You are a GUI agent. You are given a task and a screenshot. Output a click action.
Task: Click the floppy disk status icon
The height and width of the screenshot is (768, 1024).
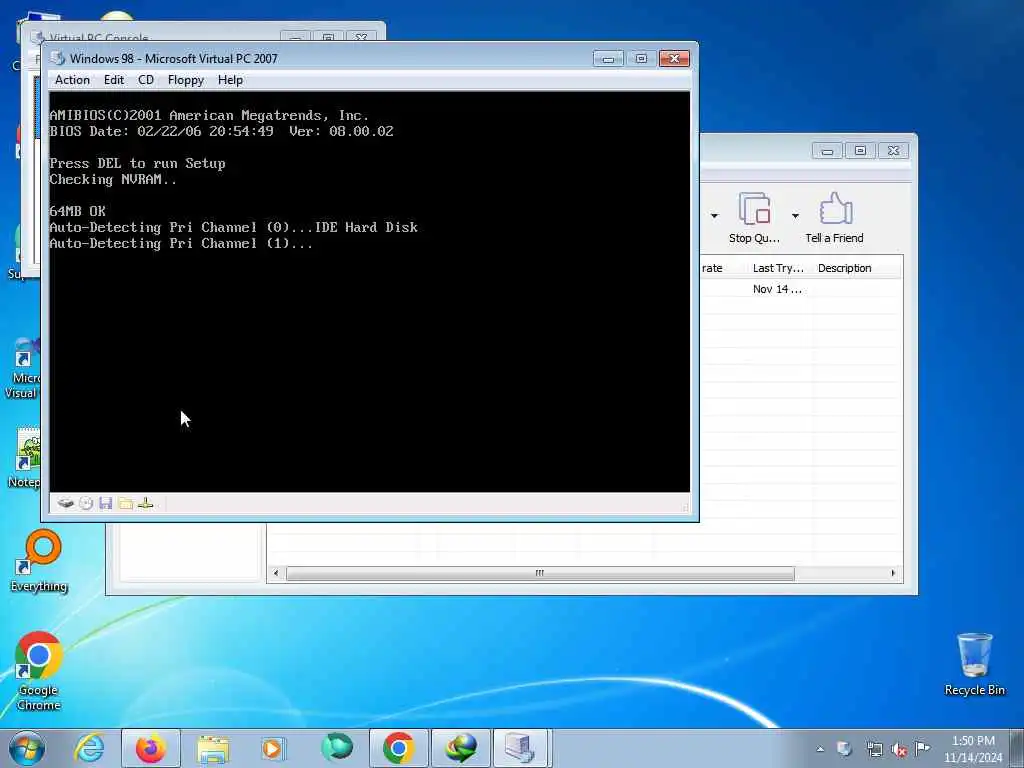pyautogui.click(x=106, y=503)
